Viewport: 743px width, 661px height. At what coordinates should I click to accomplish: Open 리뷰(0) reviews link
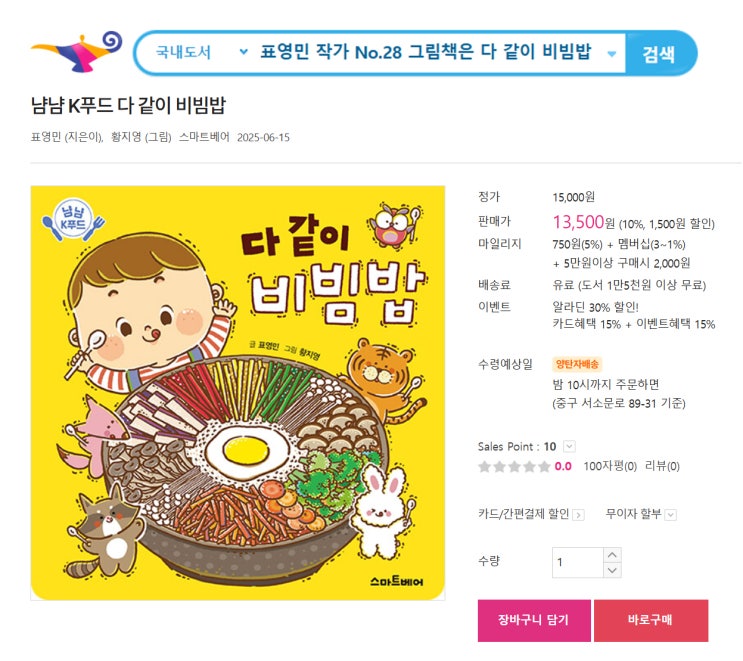tap(662, 466)
